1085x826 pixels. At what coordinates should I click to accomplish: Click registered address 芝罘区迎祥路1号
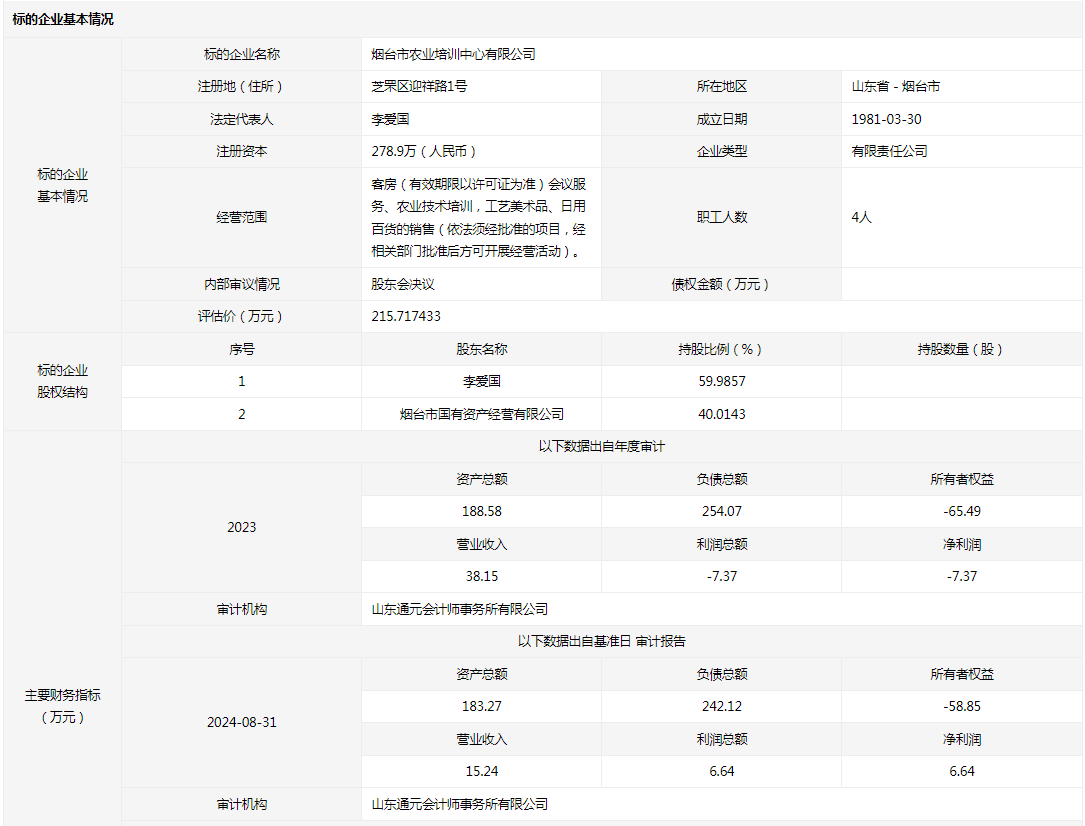point(419,86)
